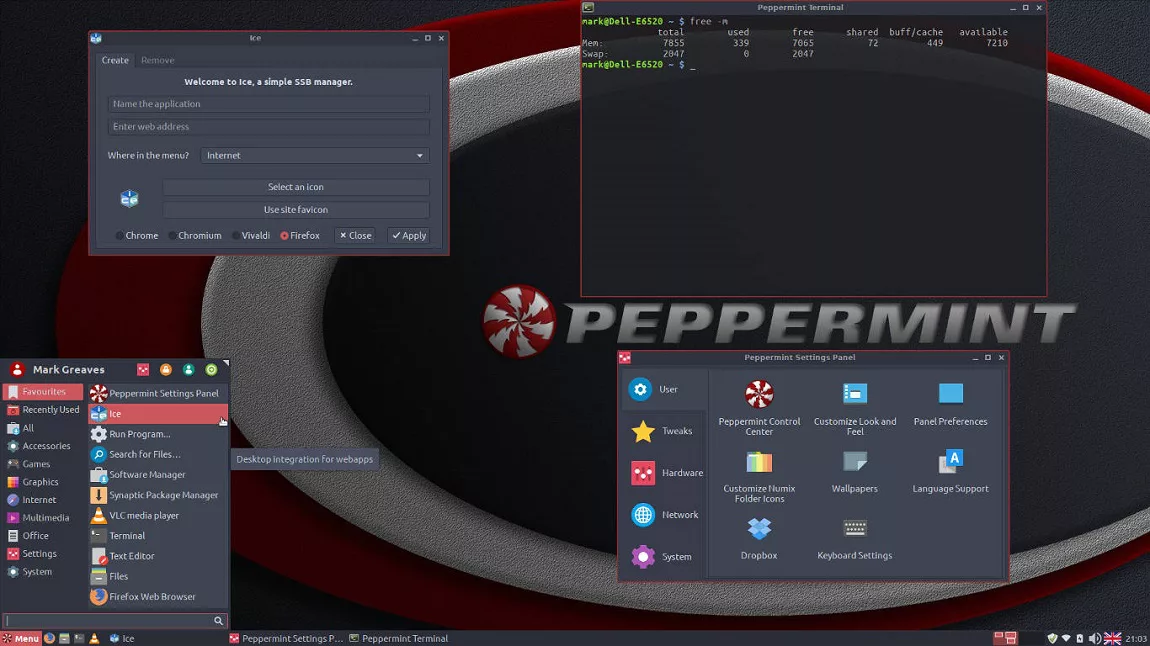Viewport: 1150px width, 646px height.
Task: Switch to Peppermint Terminal taskbar entry
Action: click(398, 639)
